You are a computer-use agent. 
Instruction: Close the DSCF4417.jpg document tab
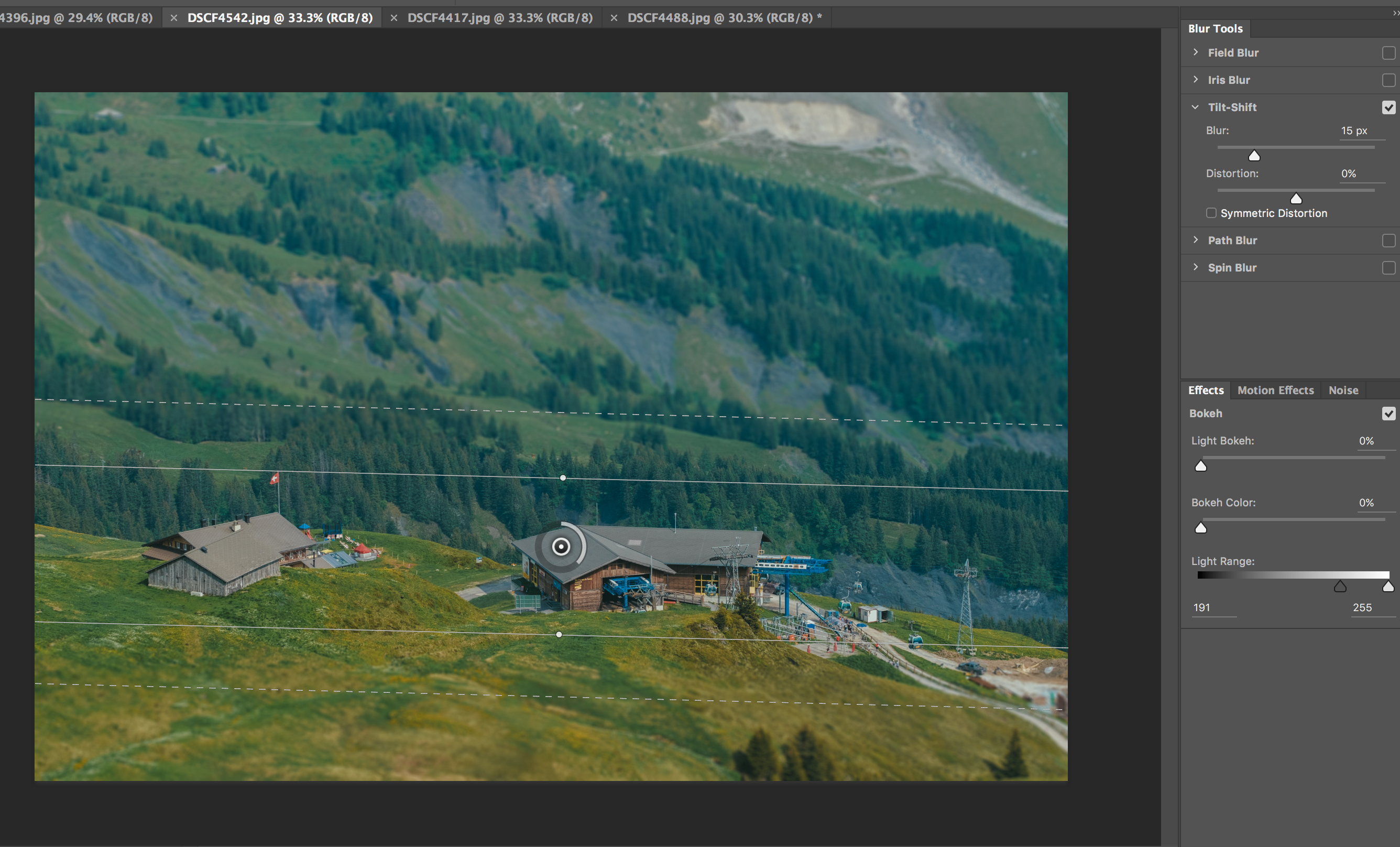click(x=394, y=18)
